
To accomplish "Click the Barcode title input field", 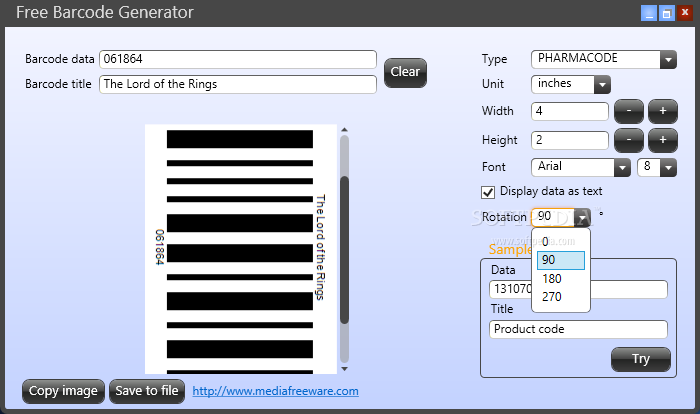I will click(238, 84).
